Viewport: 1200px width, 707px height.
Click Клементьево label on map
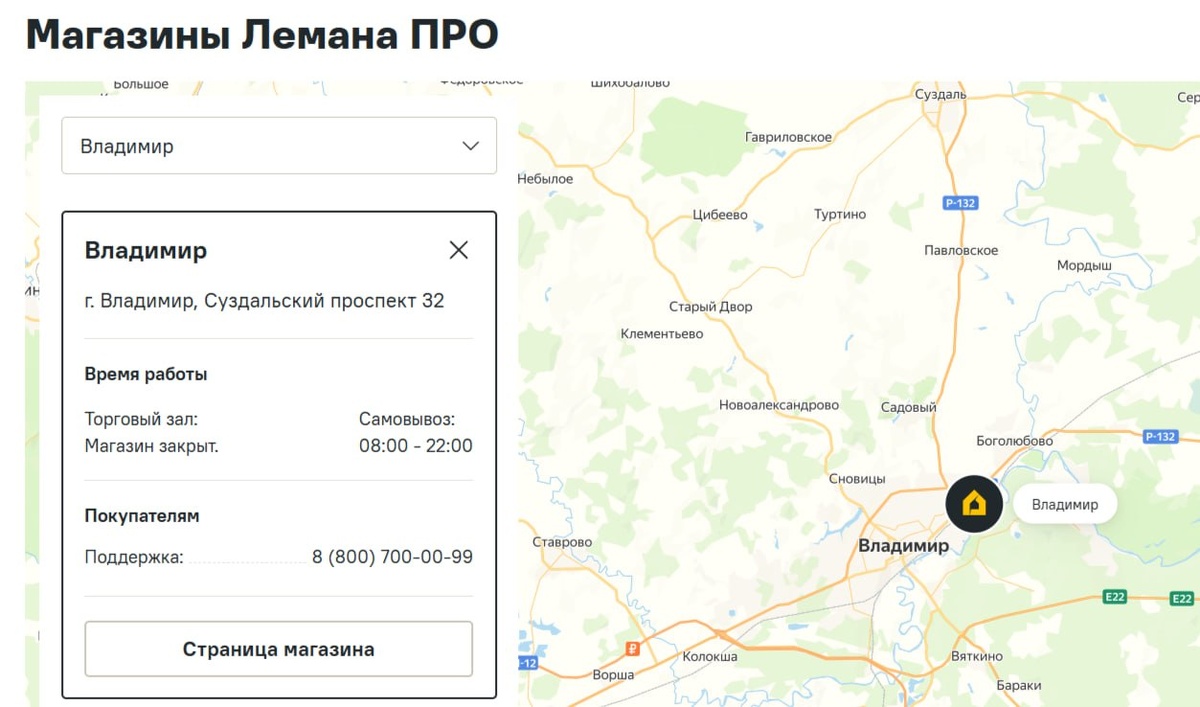(x=662, y=334)
